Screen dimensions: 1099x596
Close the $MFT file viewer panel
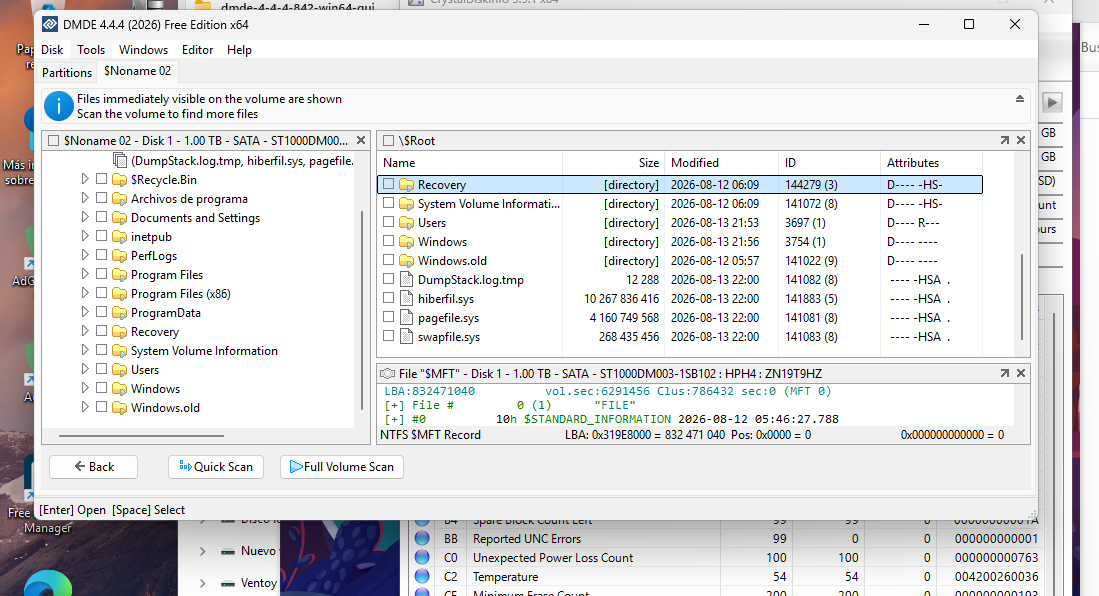pyautogui.click(x=1021, y=374)
